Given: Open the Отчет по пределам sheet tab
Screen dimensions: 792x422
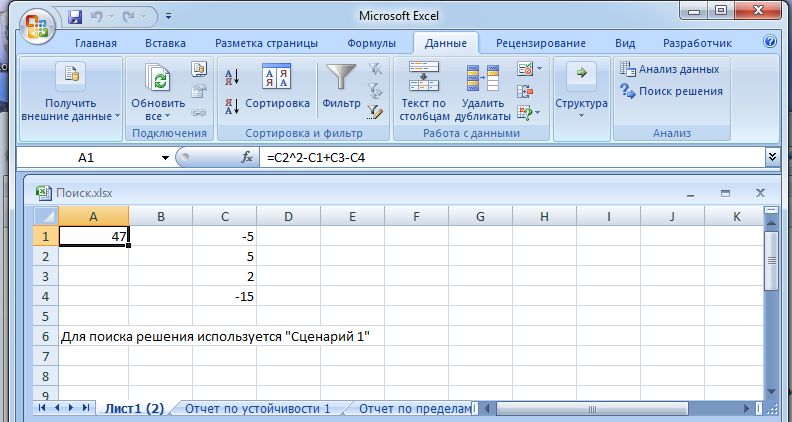Looking at the screenshot, I should click(x=414, y=408).
